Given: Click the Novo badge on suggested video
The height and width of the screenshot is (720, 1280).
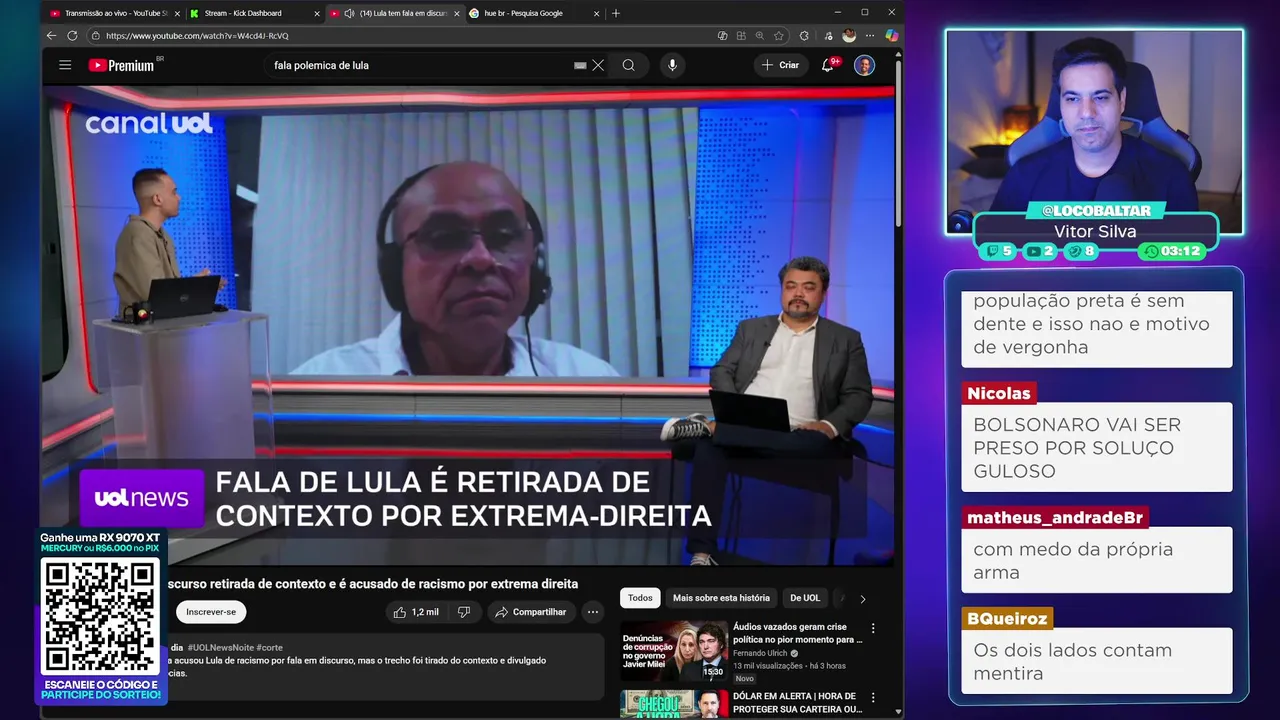Looking at the screenshot, I should point(745,678).
